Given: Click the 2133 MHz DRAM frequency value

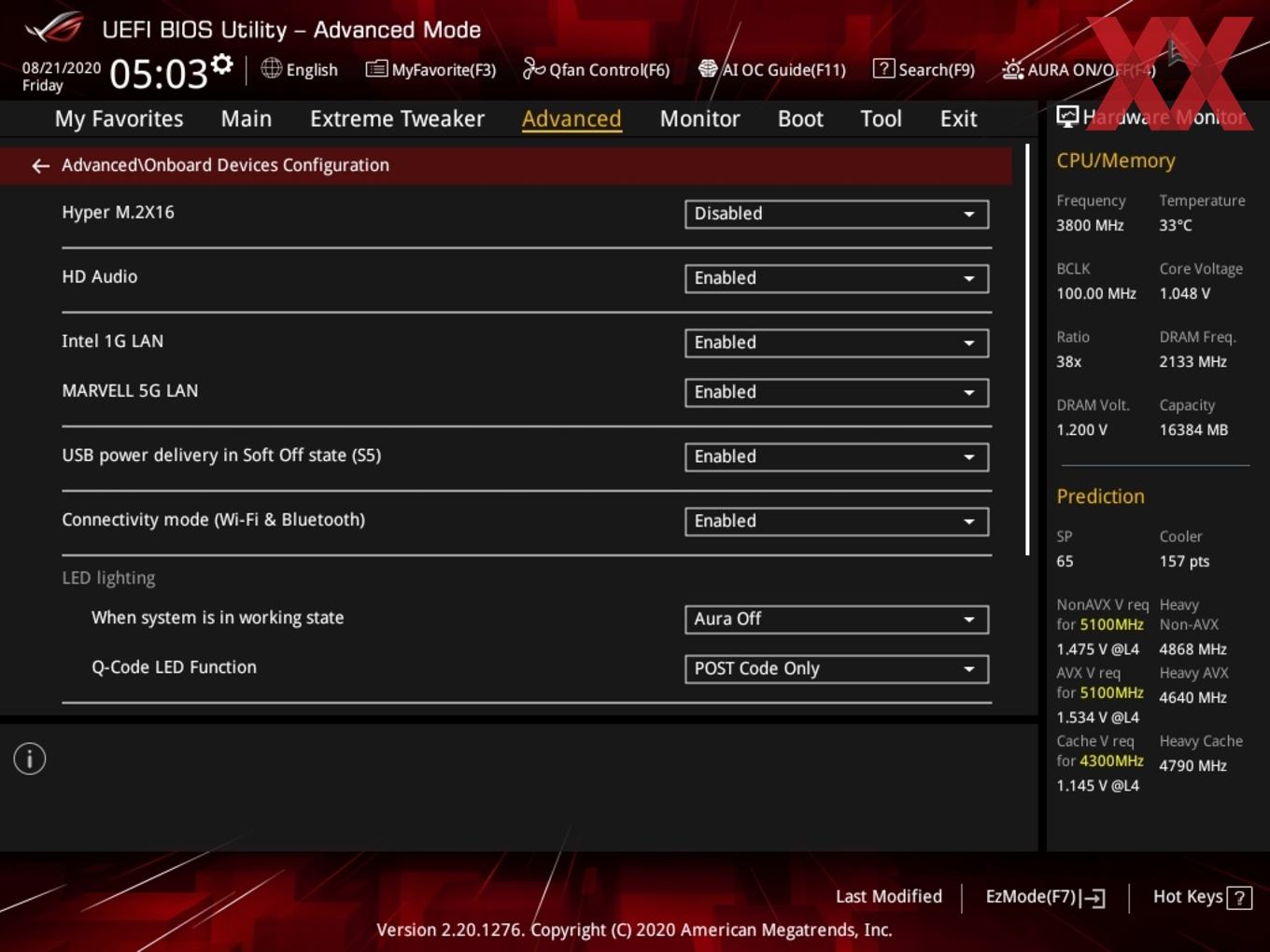Looking at the screenshot, I should pyautogui.click(x=1192, y=361).
